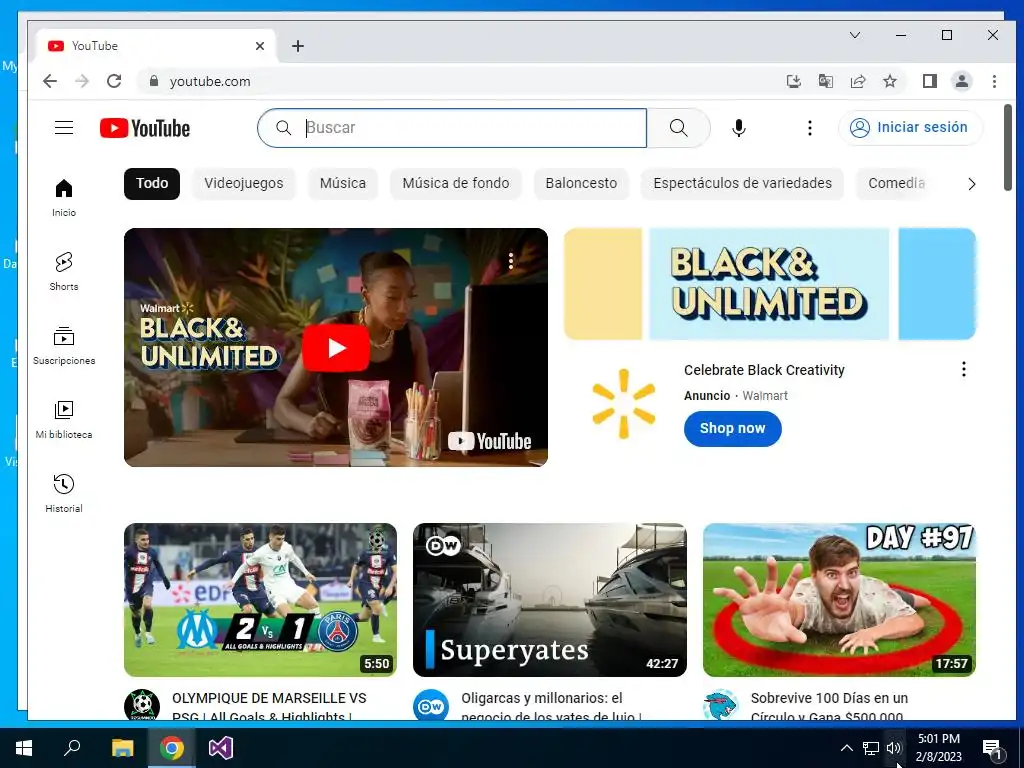This screenshot has height=768, width=1024.
Task: Open Windows Start menu
Action: pyautogui.click(x=24, y=748)
